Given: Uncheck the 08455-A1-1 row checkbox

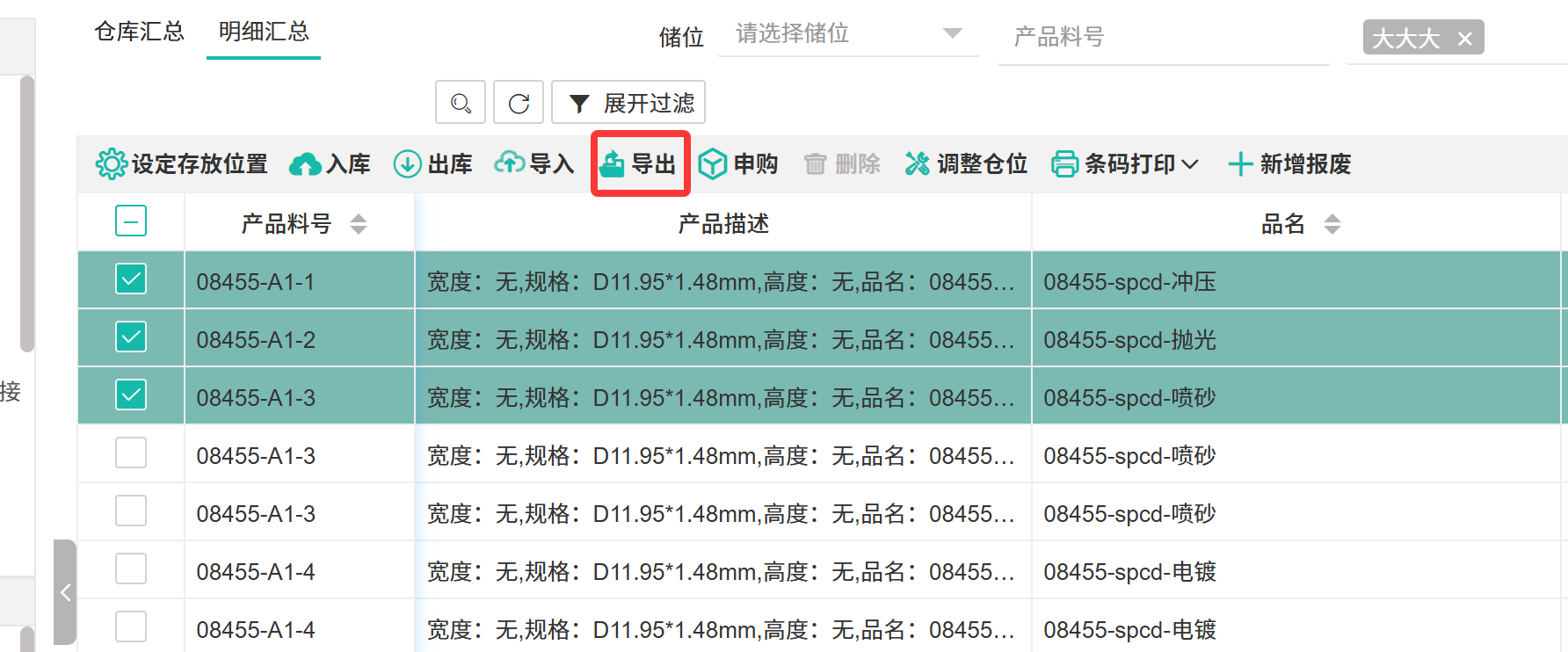Looking at the screenshot, I should 131,279.
